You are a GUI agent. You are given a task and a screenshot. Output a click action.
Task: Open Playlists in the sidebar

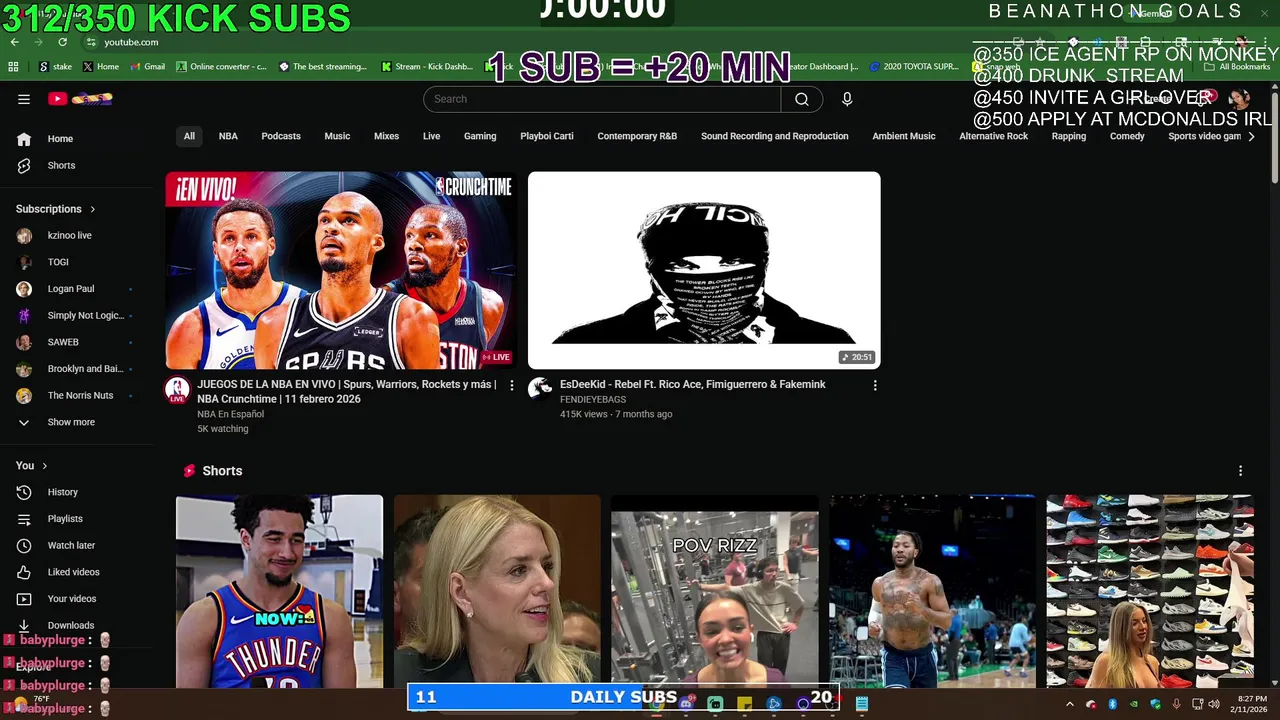click(x=77, y=519)
